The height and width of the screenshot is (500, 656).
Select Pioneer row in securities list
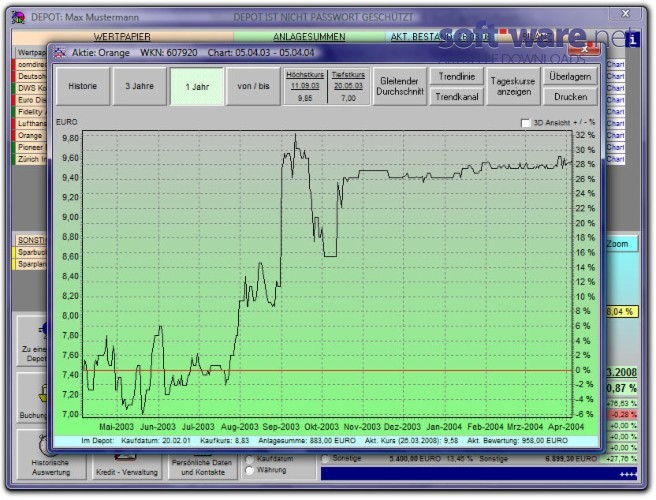(x=31, y=147)
